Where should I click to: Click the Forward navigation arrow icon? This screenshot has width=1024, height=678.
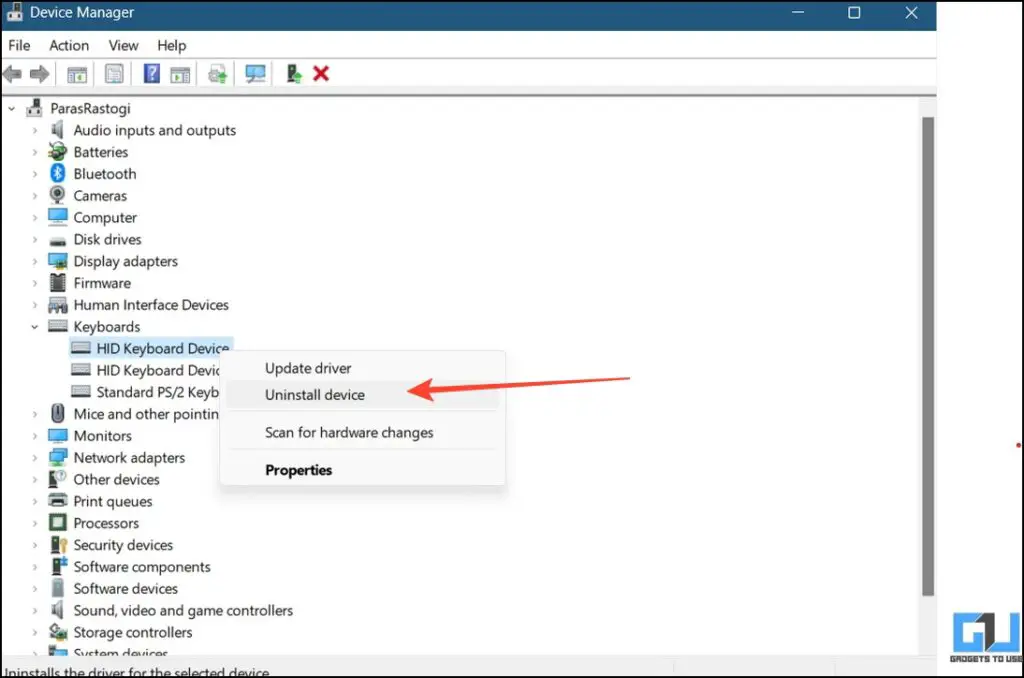click(41, 73)
